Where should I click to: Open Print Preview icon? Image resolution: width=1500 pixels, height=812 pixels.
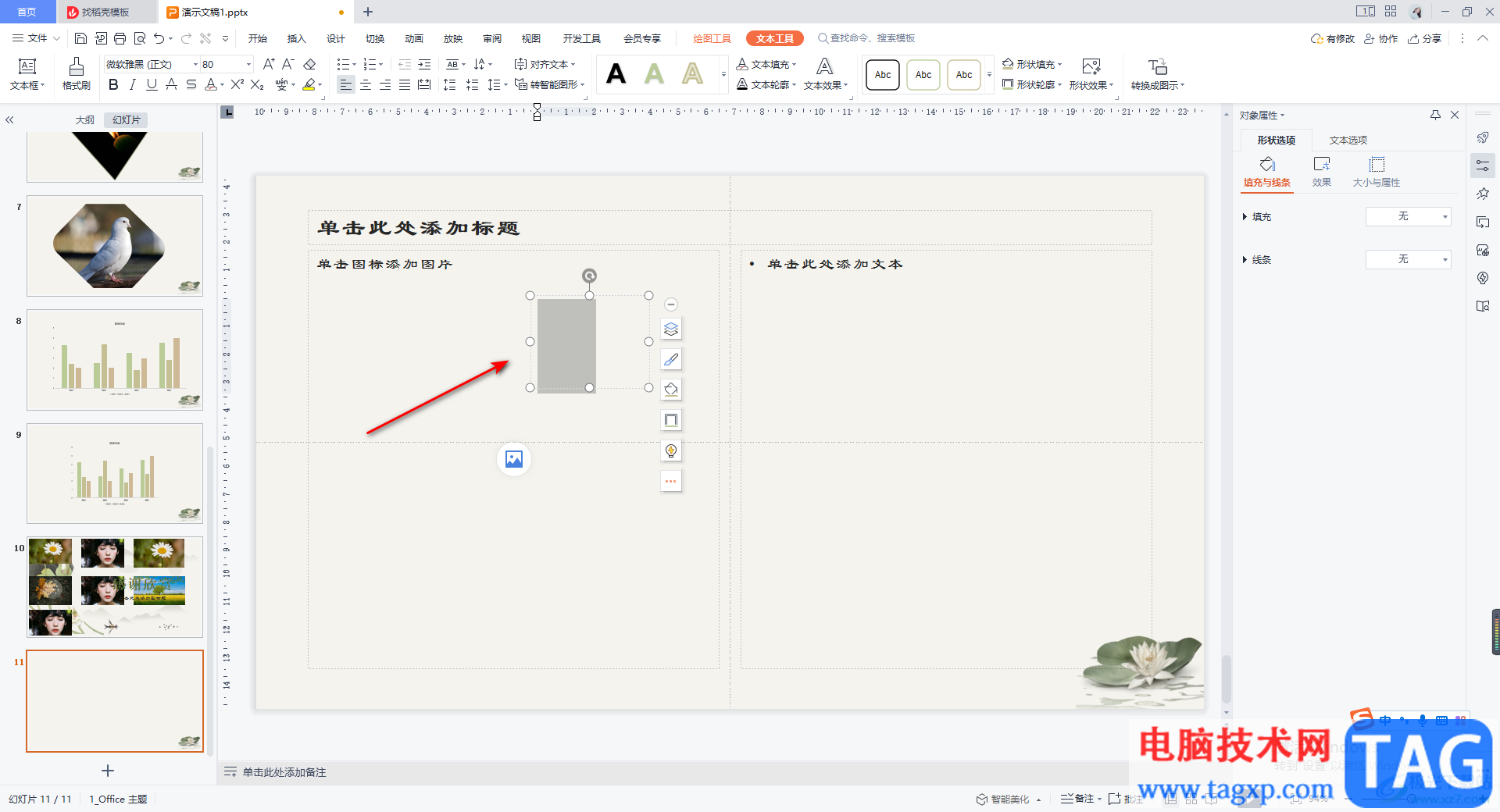point(140,38)
